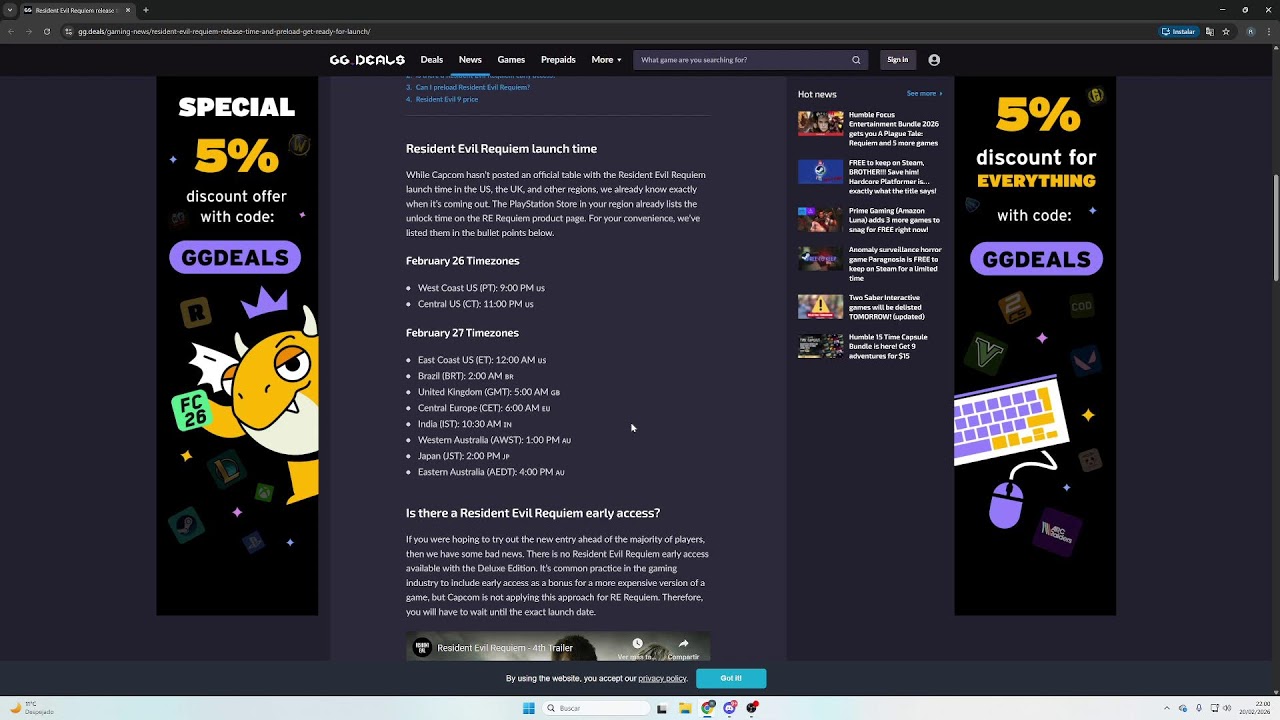Click the search magnifier icon
Screen dimensions: 1280x720
click(x=856, y=60)
